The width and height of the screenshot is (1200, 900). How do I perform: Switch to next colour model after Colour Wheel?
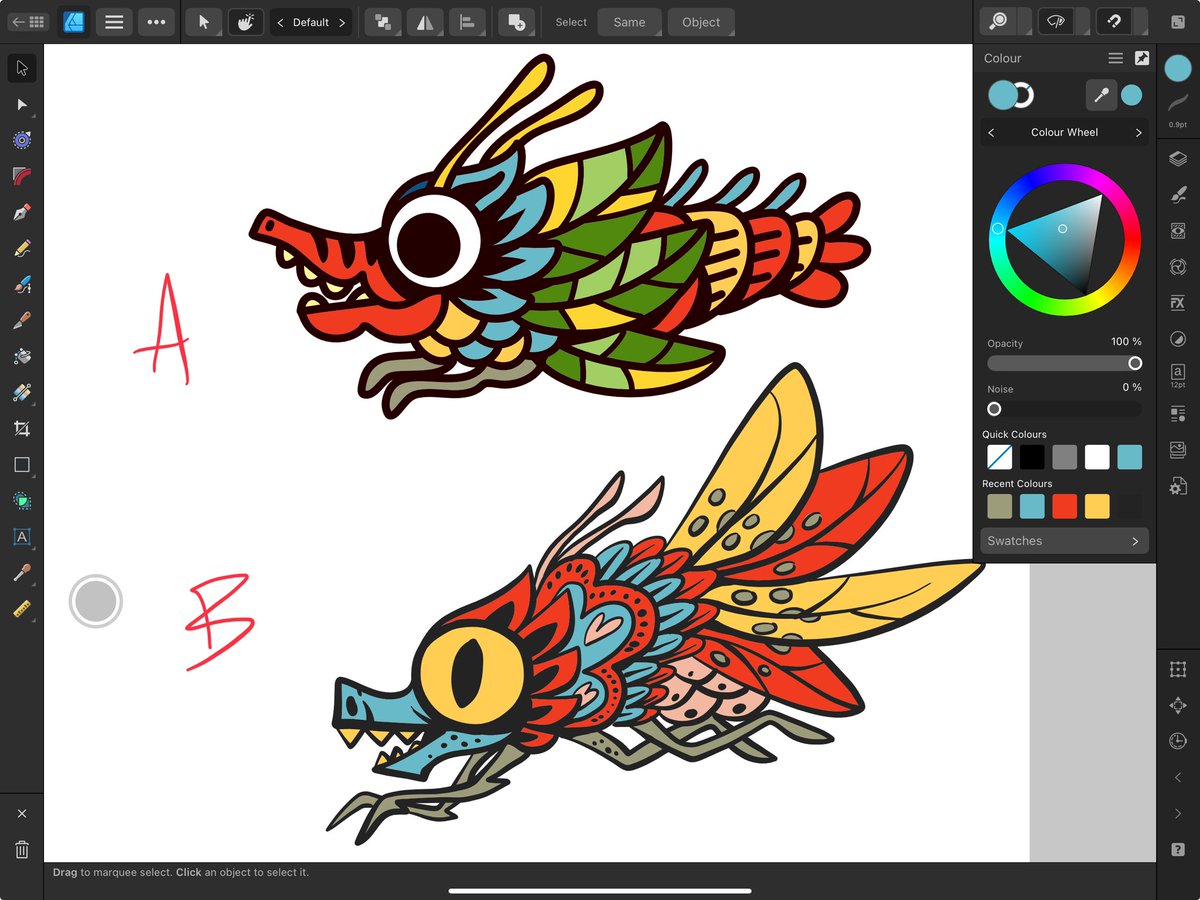click(x=1138, y=132)
